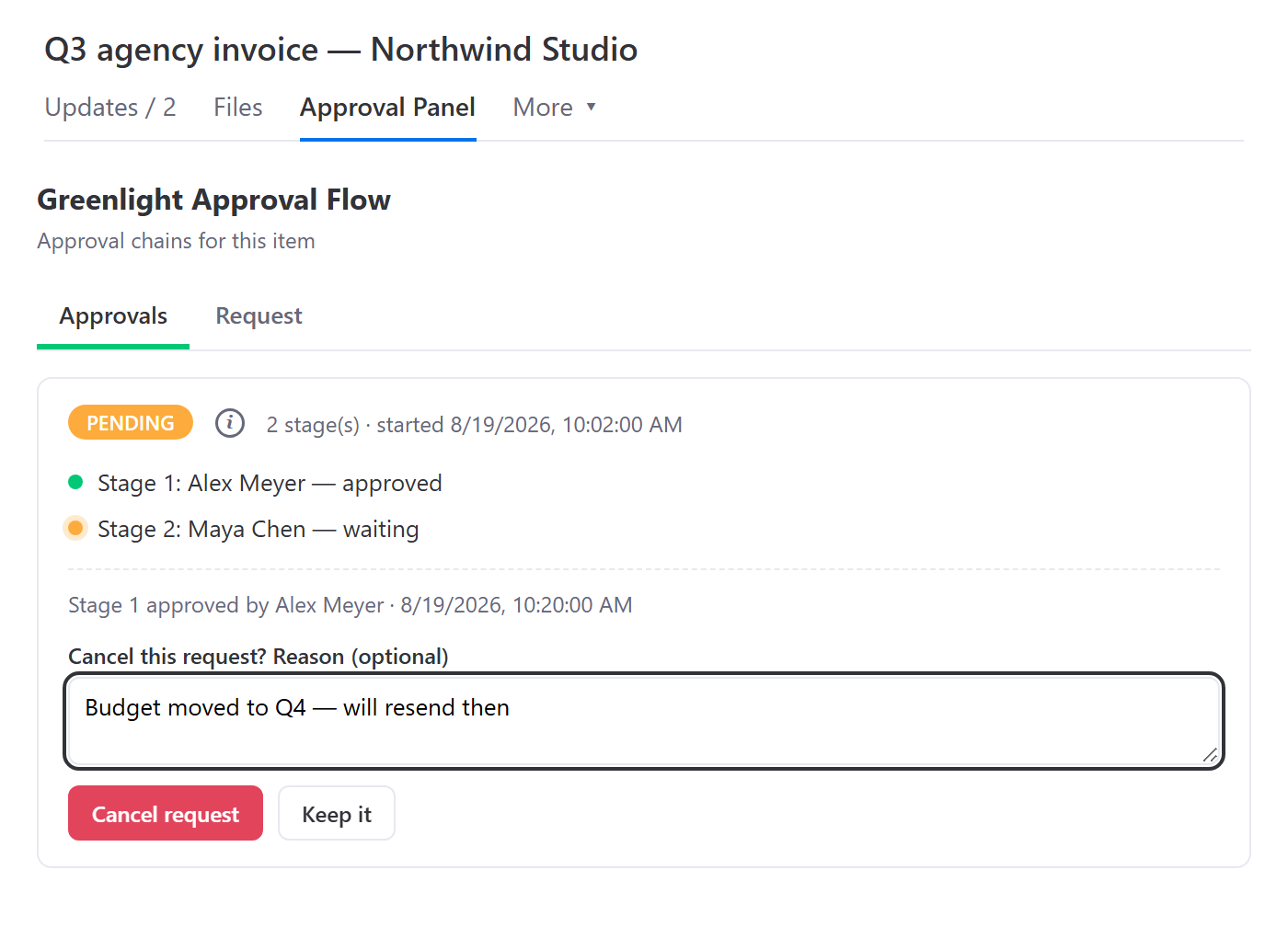Click the 'Greenlight Approval Flow' heading

(213, 200)
